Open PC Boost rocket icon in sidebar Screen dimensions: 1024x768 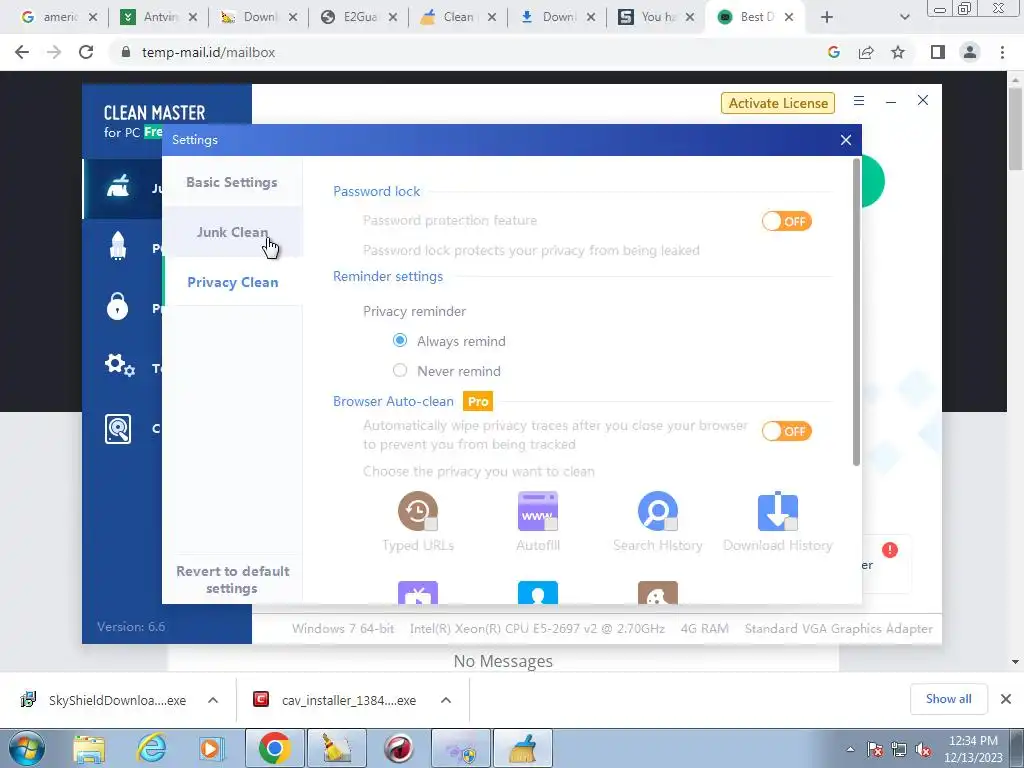click(118, 246)
